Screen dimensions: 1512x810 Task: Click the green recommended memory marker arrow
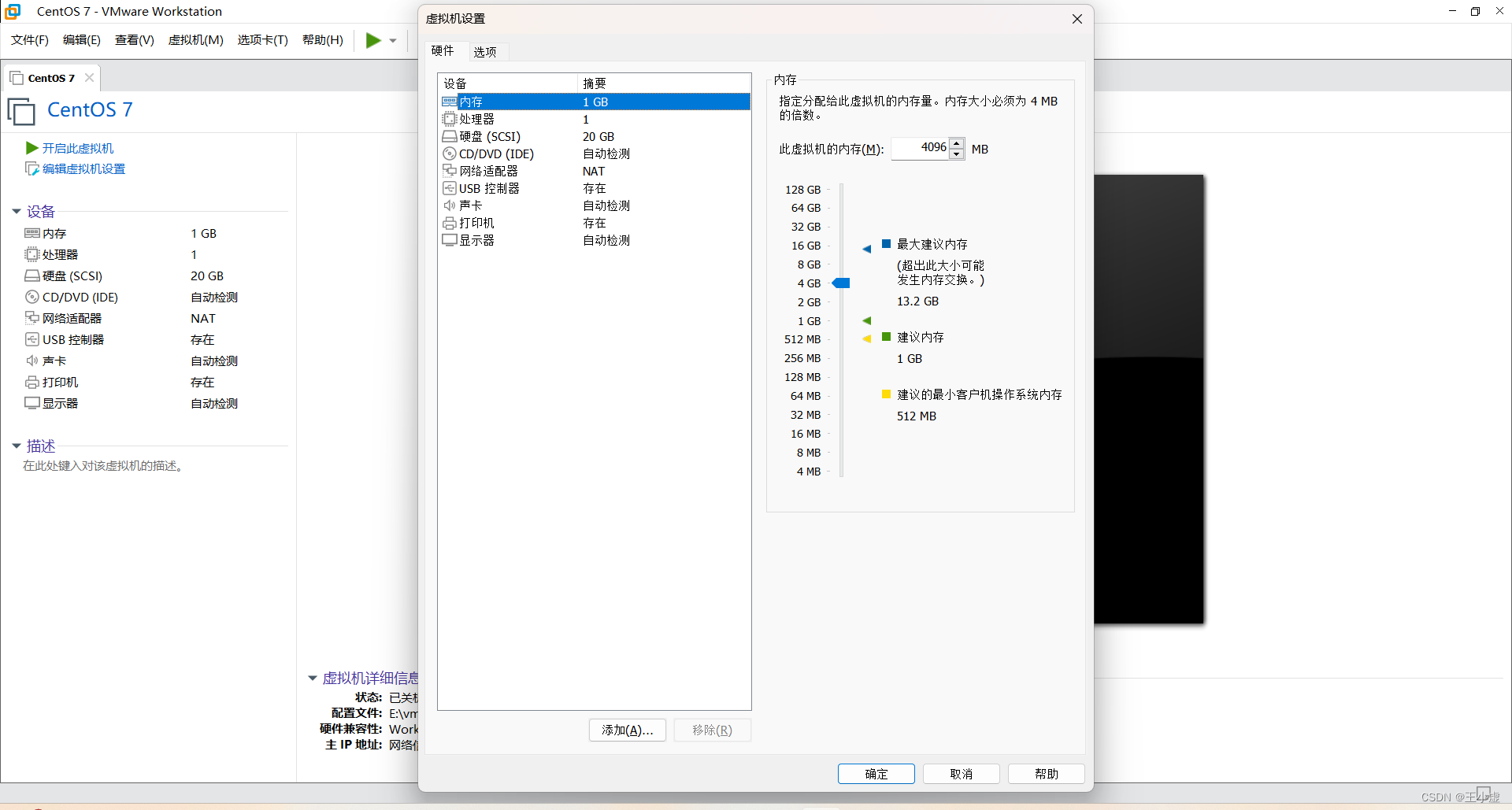click(x=866, y=320)
